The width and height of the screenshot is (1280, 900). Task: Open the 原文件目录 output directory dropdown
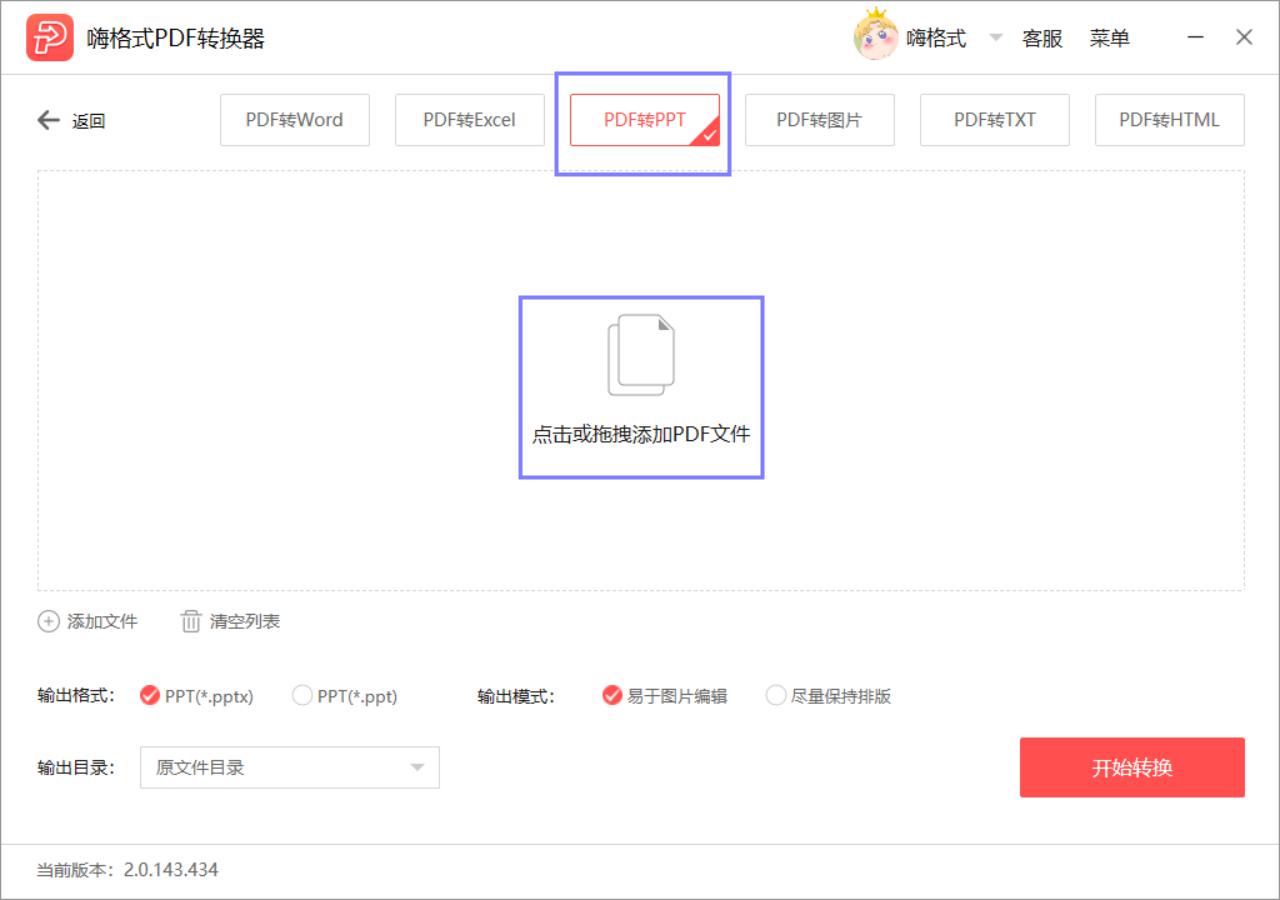click(x=290, y=768)
